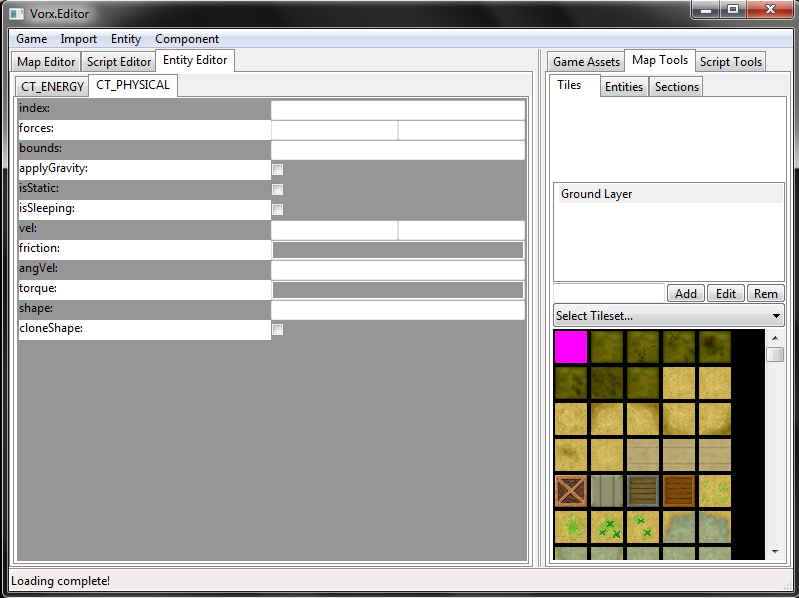Image resolution: width=799 pixels, height=598 pixels.
Task: Pick the orange-brown wooden plank crate tile
Action: (x=679, y=491)
